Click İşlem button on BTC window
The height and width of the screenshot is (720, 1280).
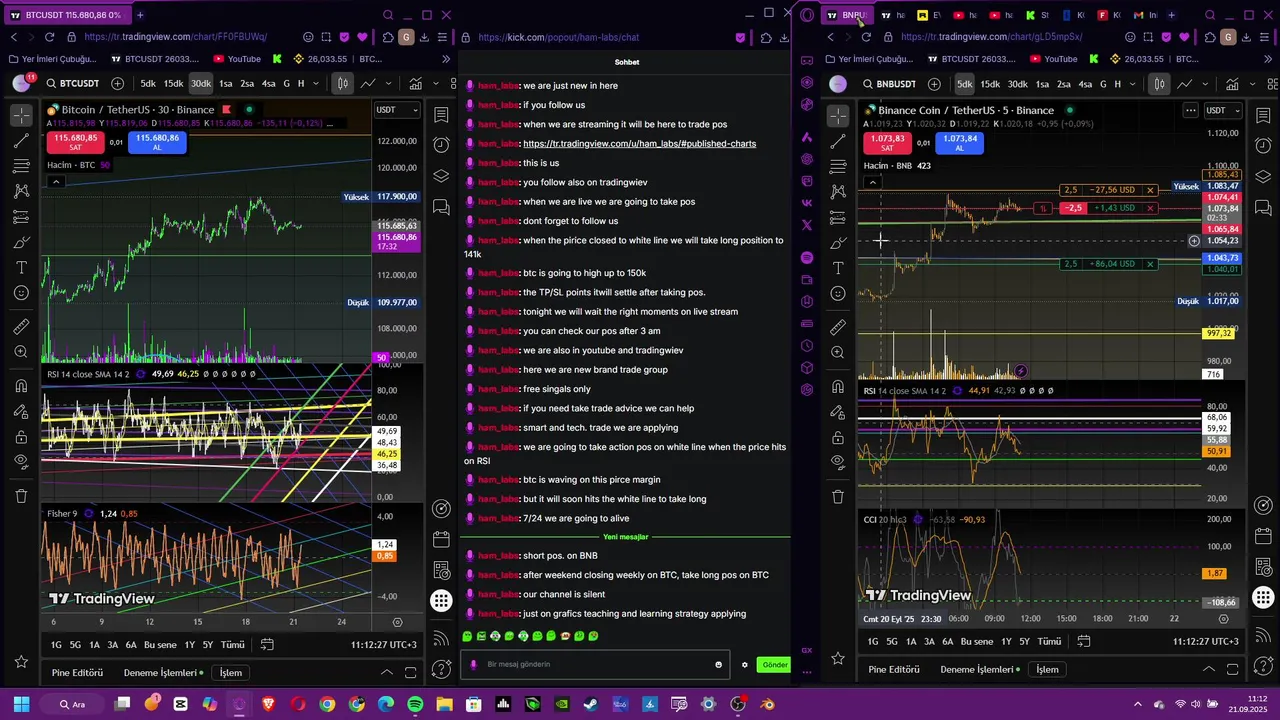pos(231,673)
